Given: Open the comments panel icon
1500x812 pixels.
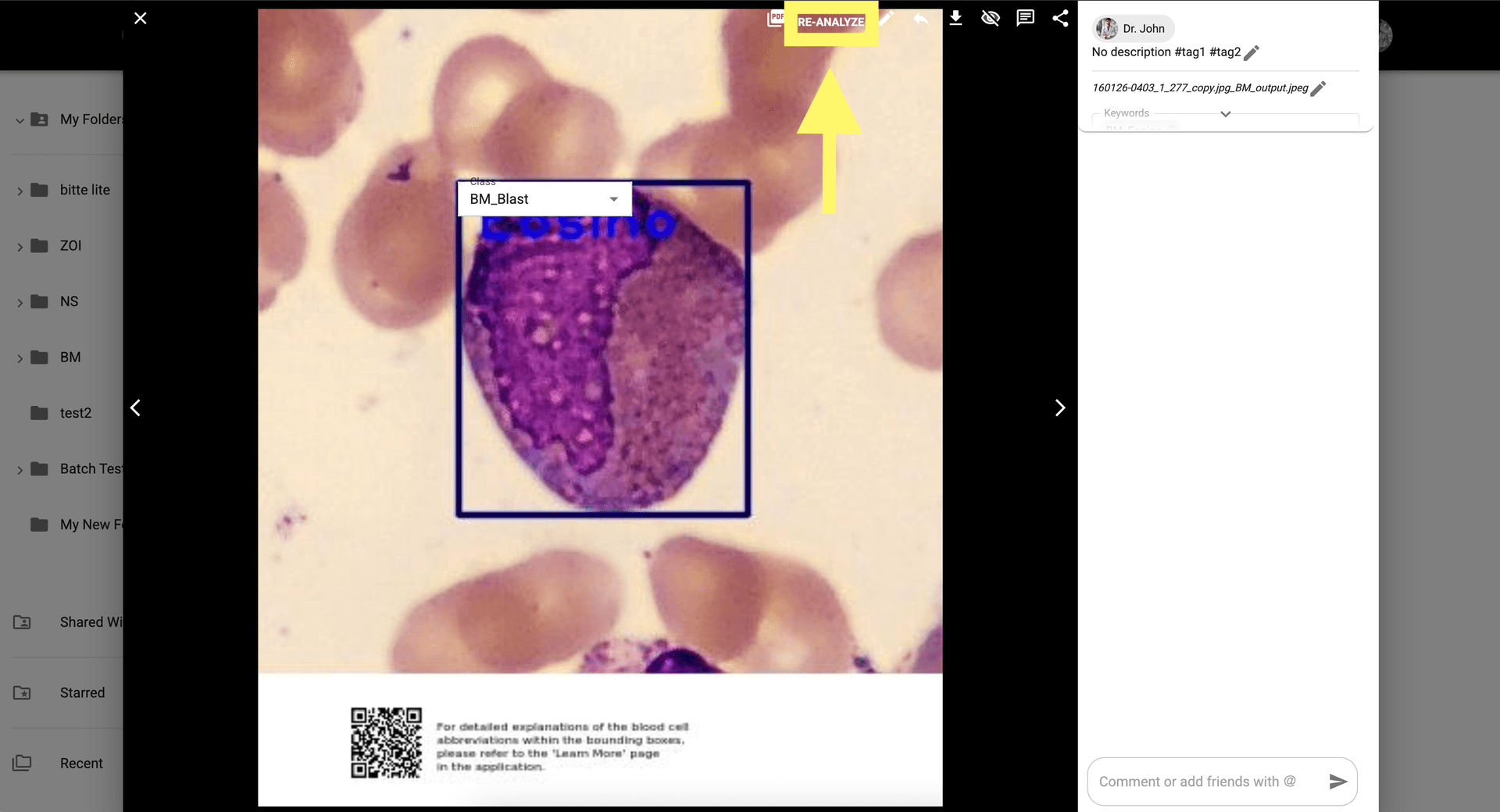Looking at the screenshot, I should tap(1025, 18).
